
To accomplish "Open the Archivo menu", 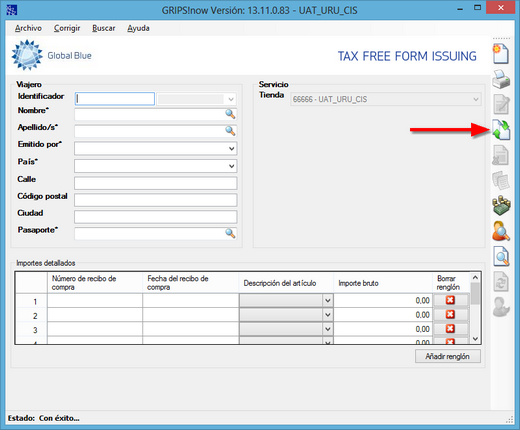I will click(x=28, y=28).
